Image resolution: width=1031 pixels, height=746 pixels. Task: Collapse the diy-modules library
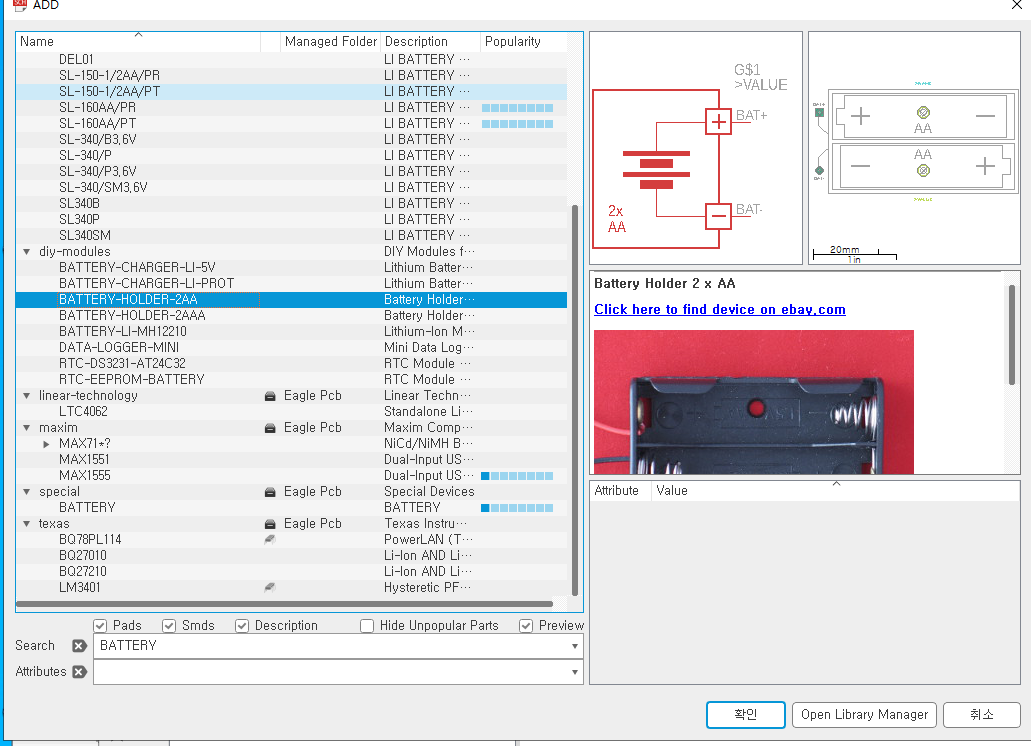point(26,252)
